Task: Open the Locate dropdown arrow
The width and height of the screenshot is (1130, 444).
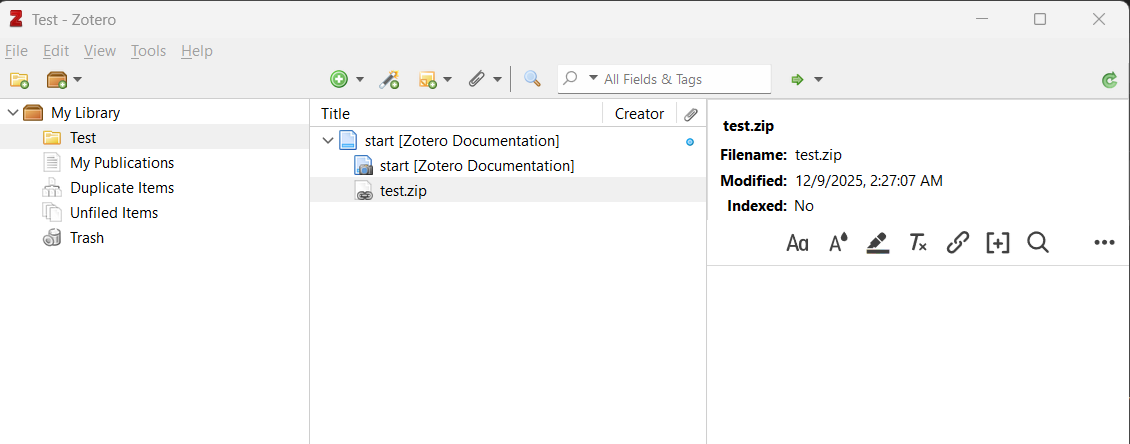Action: [x=818, y=79]
